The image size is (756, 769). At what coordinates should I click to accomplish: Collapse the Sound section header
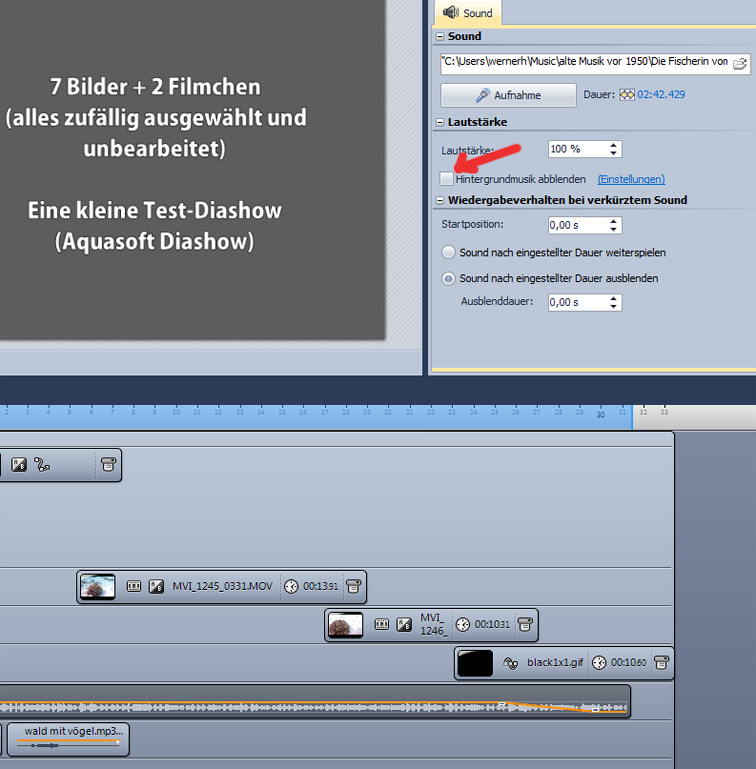(x=439, y=36)
